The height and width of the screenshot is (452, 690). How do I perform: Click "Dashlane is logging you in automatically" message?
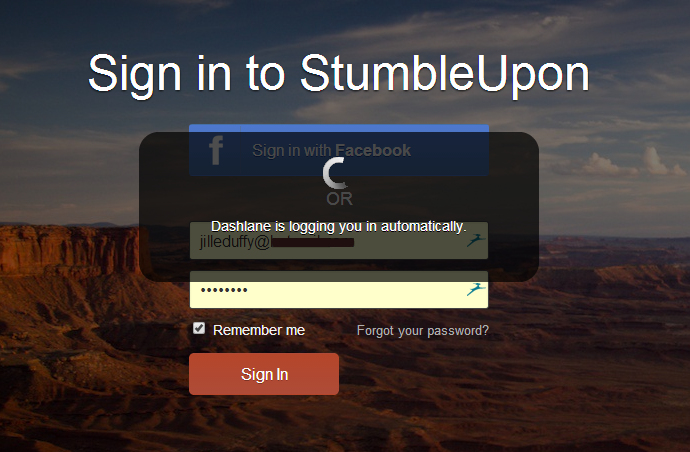click(338, 226)
